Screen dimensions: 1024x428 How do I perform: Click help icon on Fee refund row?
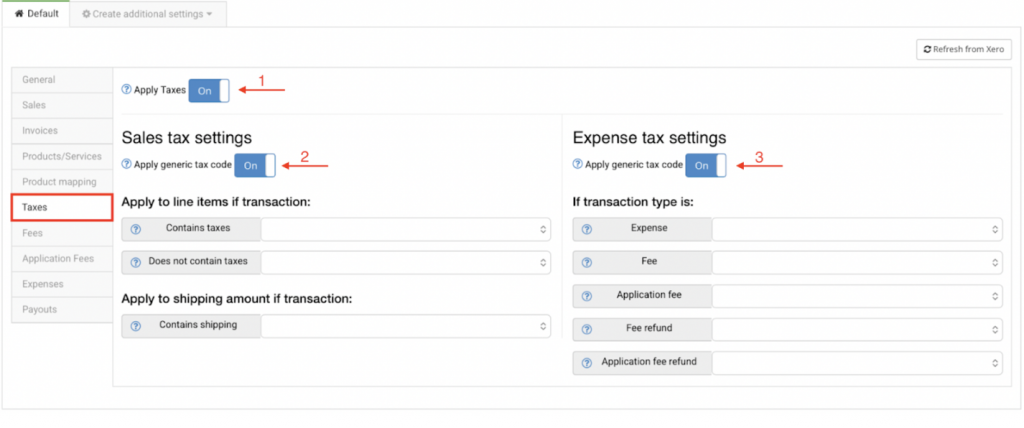coord(589,328)
